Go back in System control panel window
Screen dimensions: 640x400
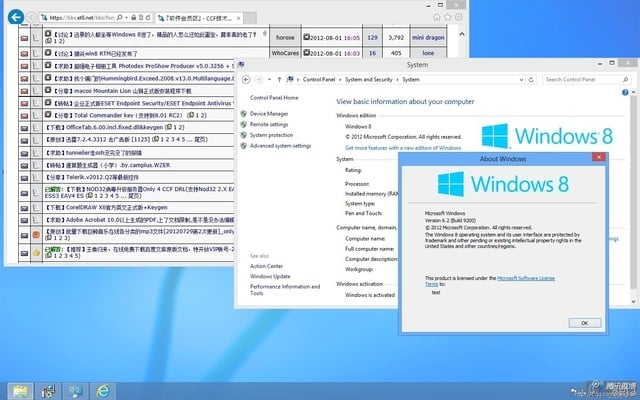point(246,80)
